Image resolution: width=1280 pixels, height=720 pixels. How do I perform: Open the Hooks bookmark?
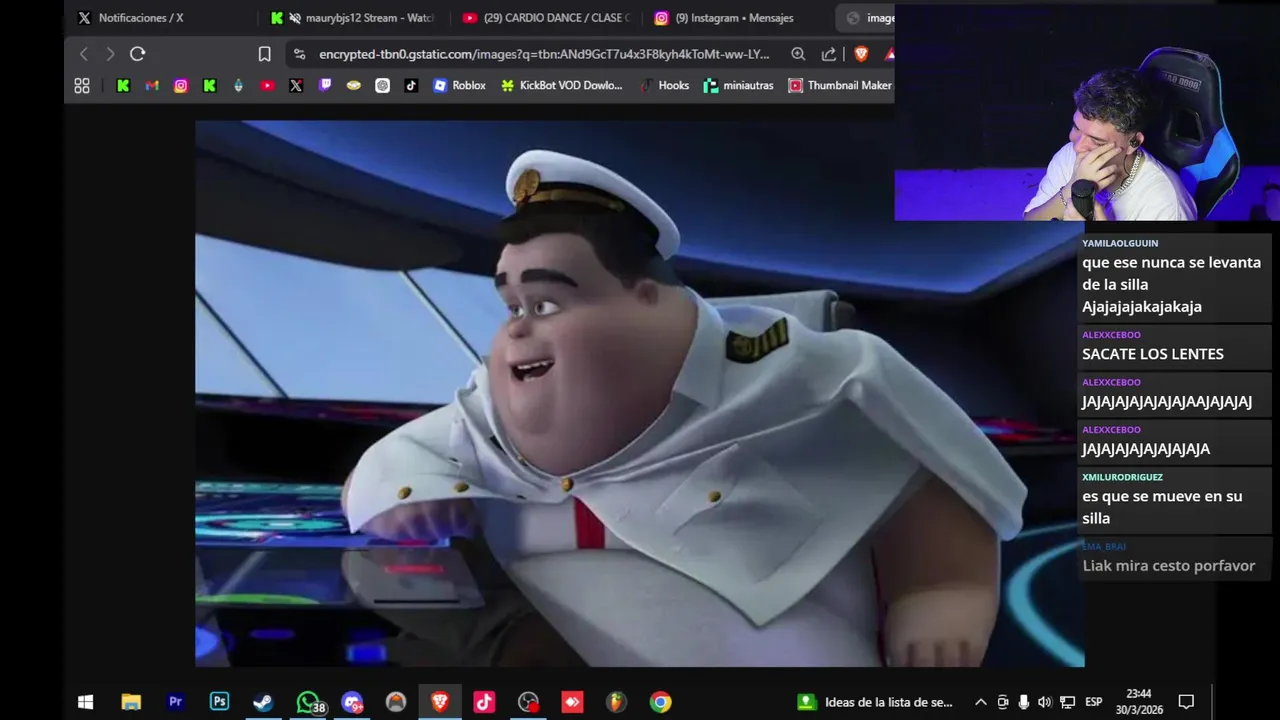pyautogui.click(x=664, y=86)
